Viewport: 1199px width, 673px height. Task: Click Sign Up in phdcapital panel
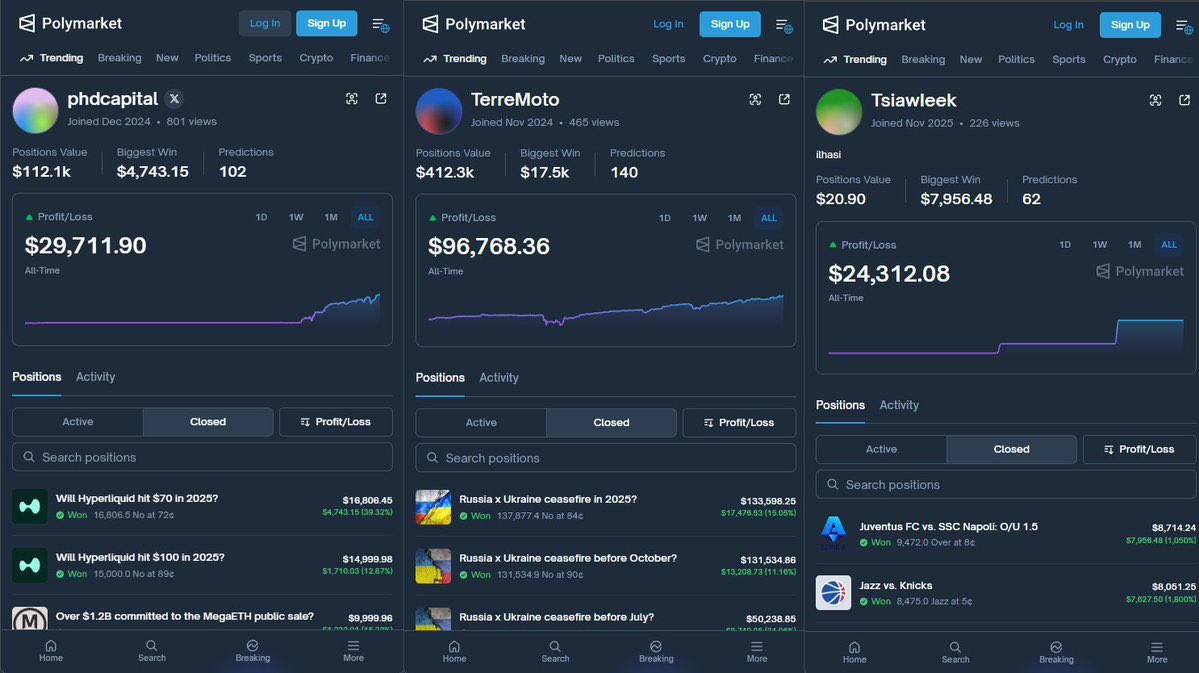click(x=327, y=24)
